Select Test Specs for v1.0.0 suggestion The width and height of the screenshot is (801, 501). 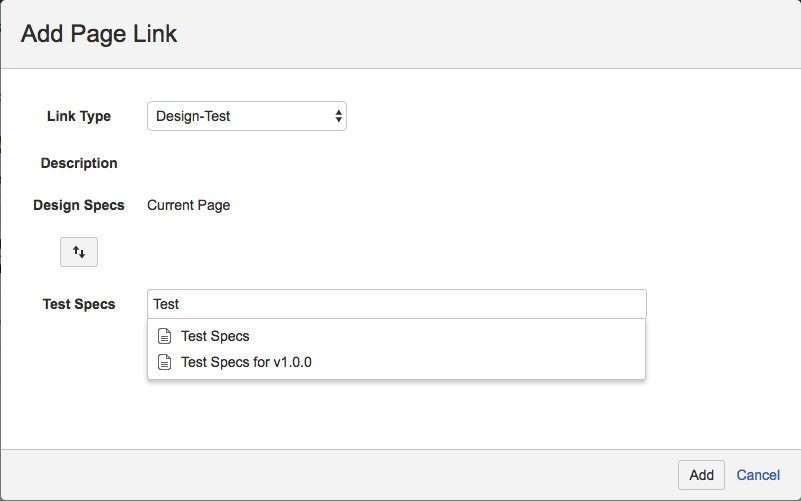(x=246, y=362)
